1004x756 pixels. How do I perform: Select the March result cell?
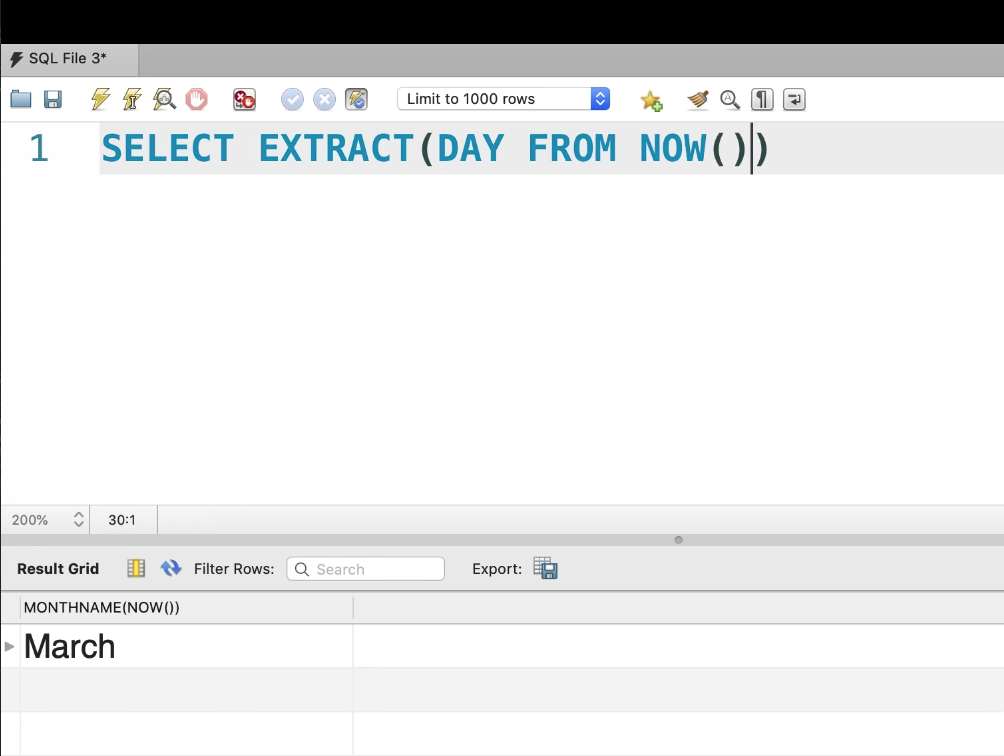[x=186, y=646]
